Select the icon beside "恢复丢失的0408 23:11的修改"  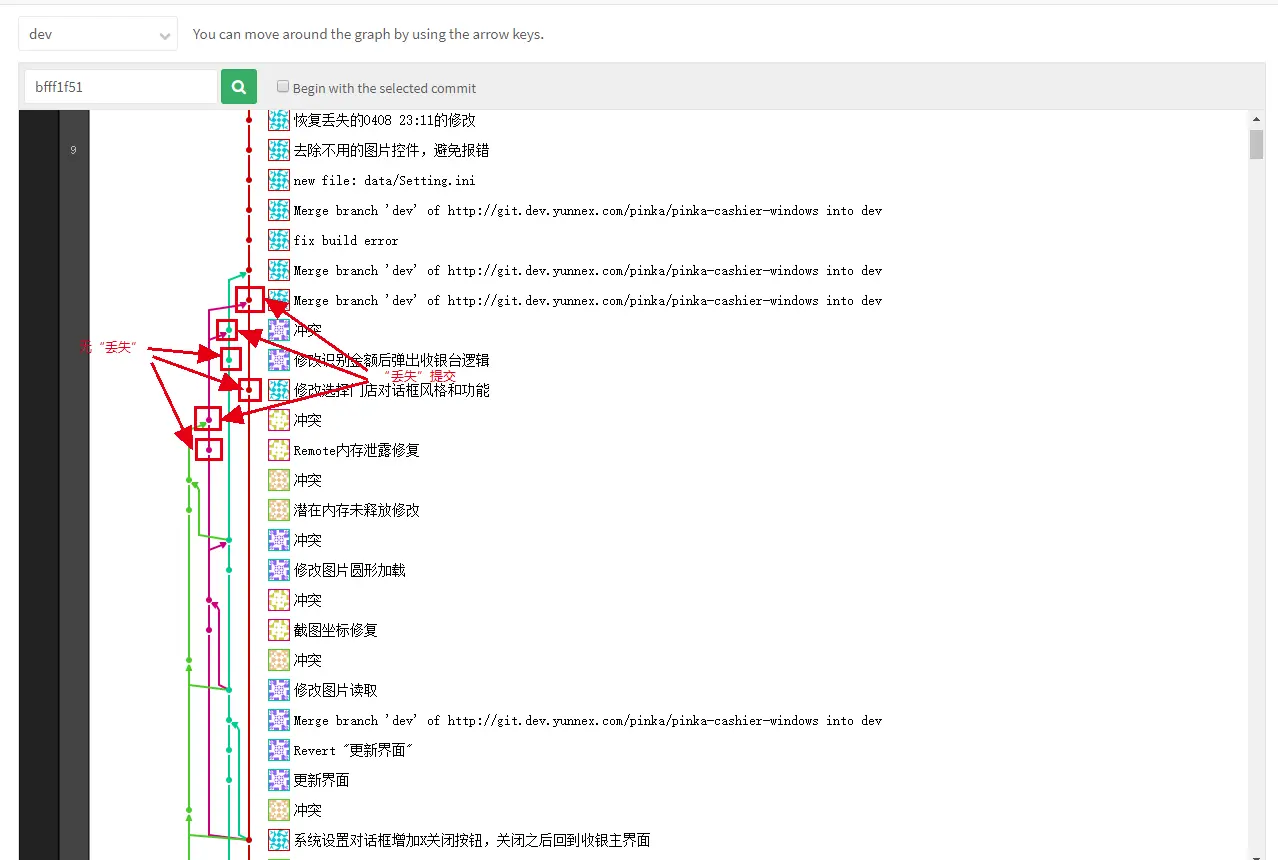coord(277,120)
